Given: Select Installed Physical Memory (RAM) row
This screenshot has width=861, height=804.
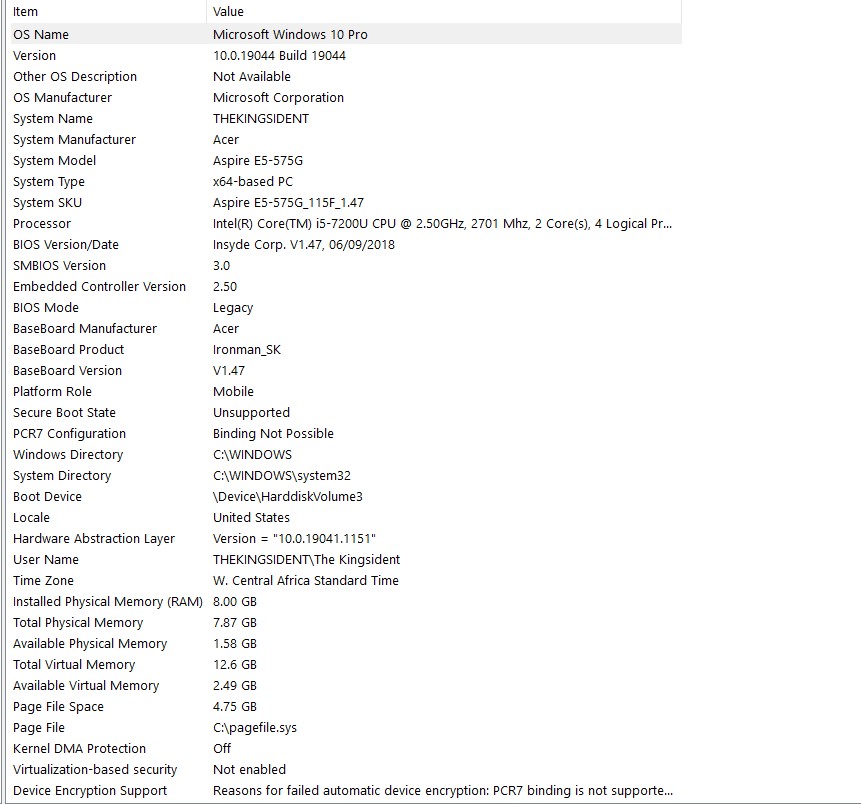Looking at the screenshot, I should (346, 602).
